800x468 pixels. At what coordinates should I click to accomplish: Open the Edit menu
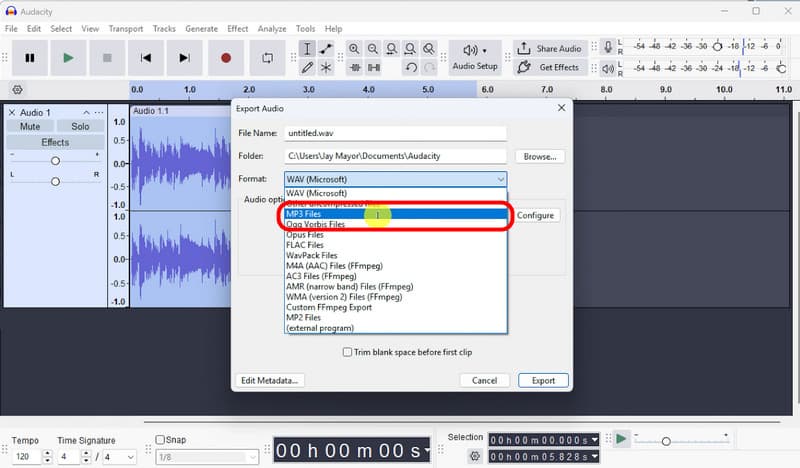point(34,29)
